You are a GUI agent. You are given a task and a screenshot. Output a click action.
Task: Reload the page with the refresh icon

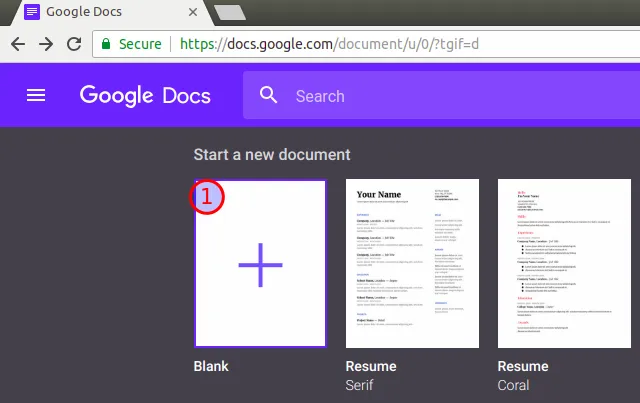pyautogui.click(x=73, y=44)
